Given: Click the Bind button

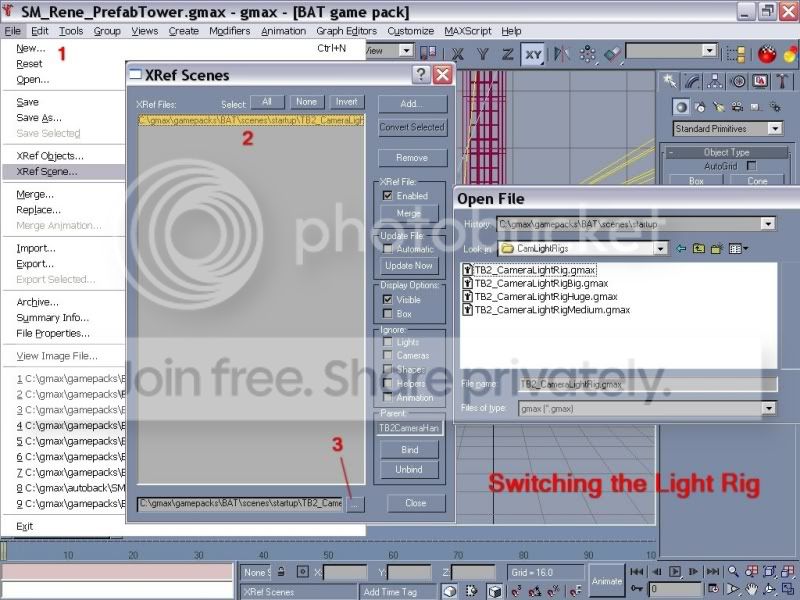Looking at the screenshot, I should [x=409, y=449].
